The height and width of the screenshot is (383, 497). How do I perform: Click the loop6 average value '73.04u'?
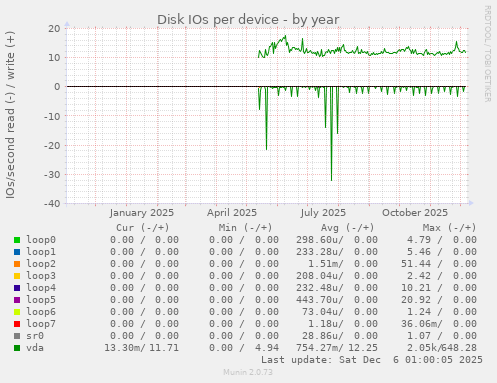(x=320, y=312)
